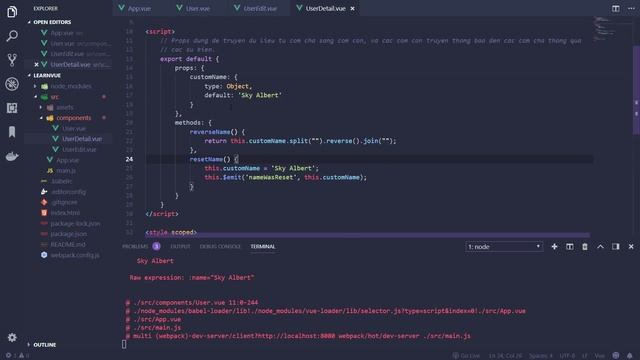
Task: Split the editor to the right
Action: point(616,8)
